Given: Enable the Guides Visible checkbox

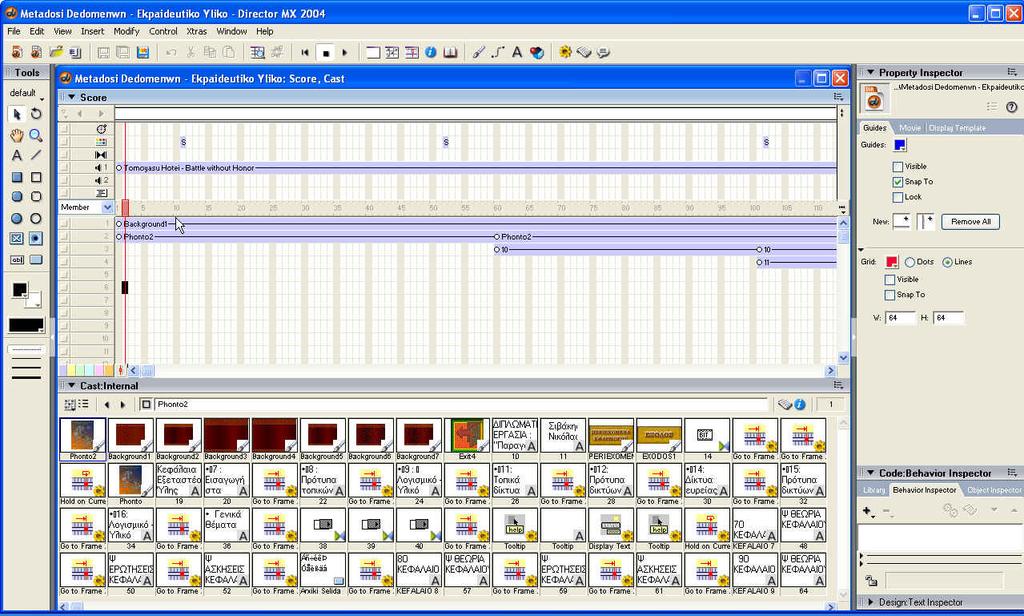Looking at the screenshot, I should click(898, 167).
